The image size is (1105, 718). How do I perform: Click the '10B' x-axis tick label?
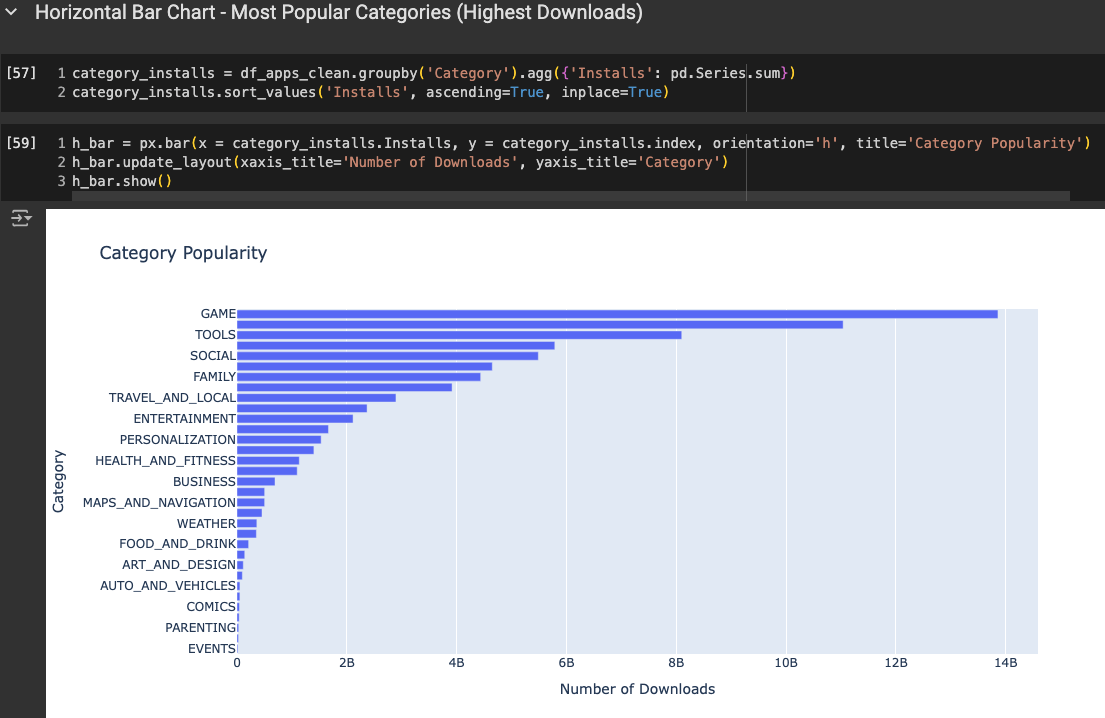tap(786, 663)
